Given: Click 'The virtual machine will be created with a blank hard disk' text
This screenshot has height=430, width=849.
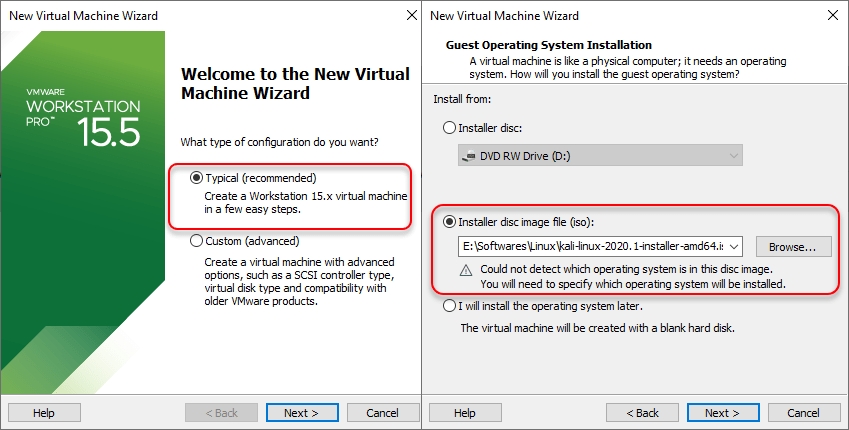Looking at the screenshot, I should pyautogui.click(x=597, y=328).
